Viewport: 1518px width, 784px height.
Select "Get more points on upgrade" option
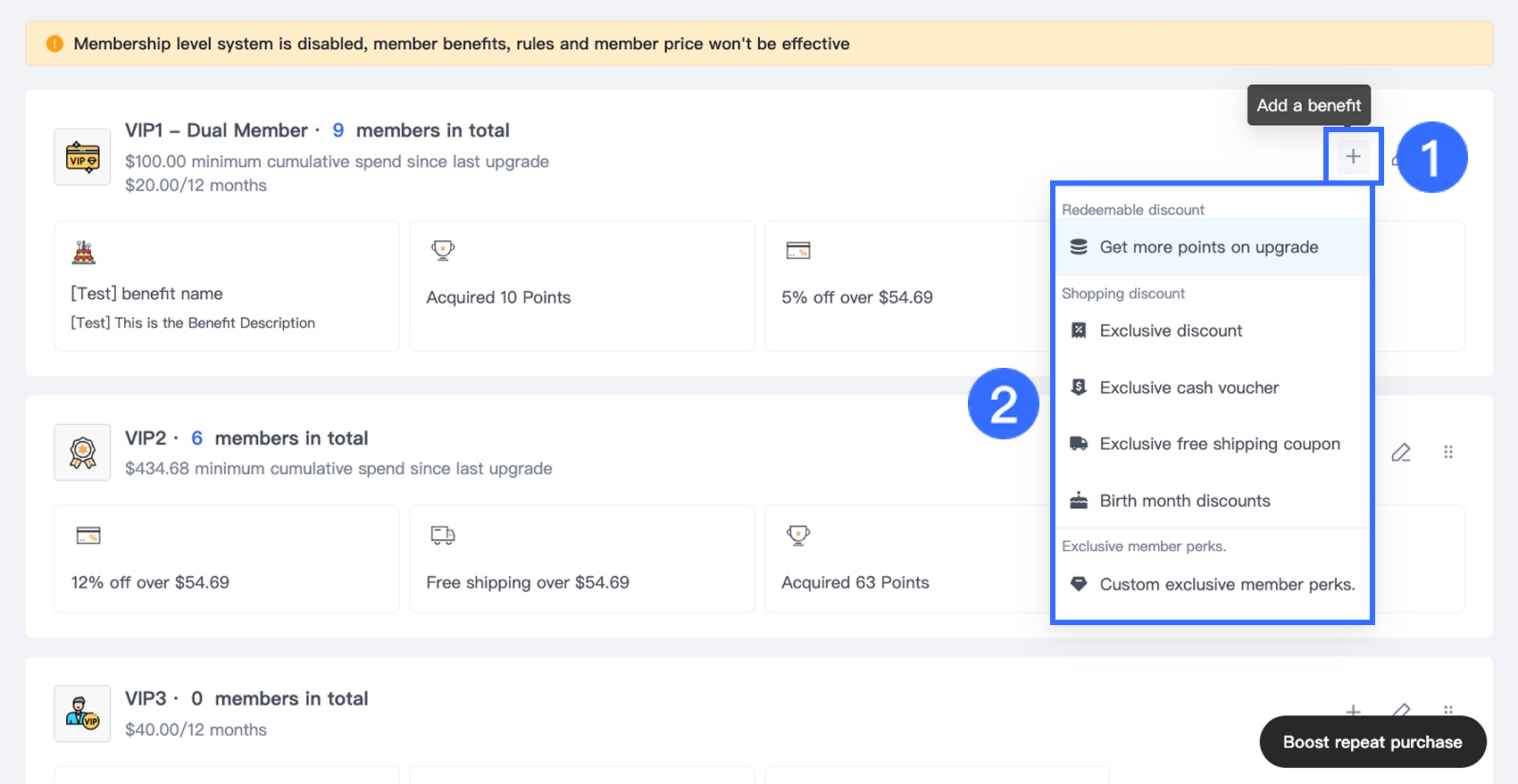pyautogui.click(x=1208, y=247)
